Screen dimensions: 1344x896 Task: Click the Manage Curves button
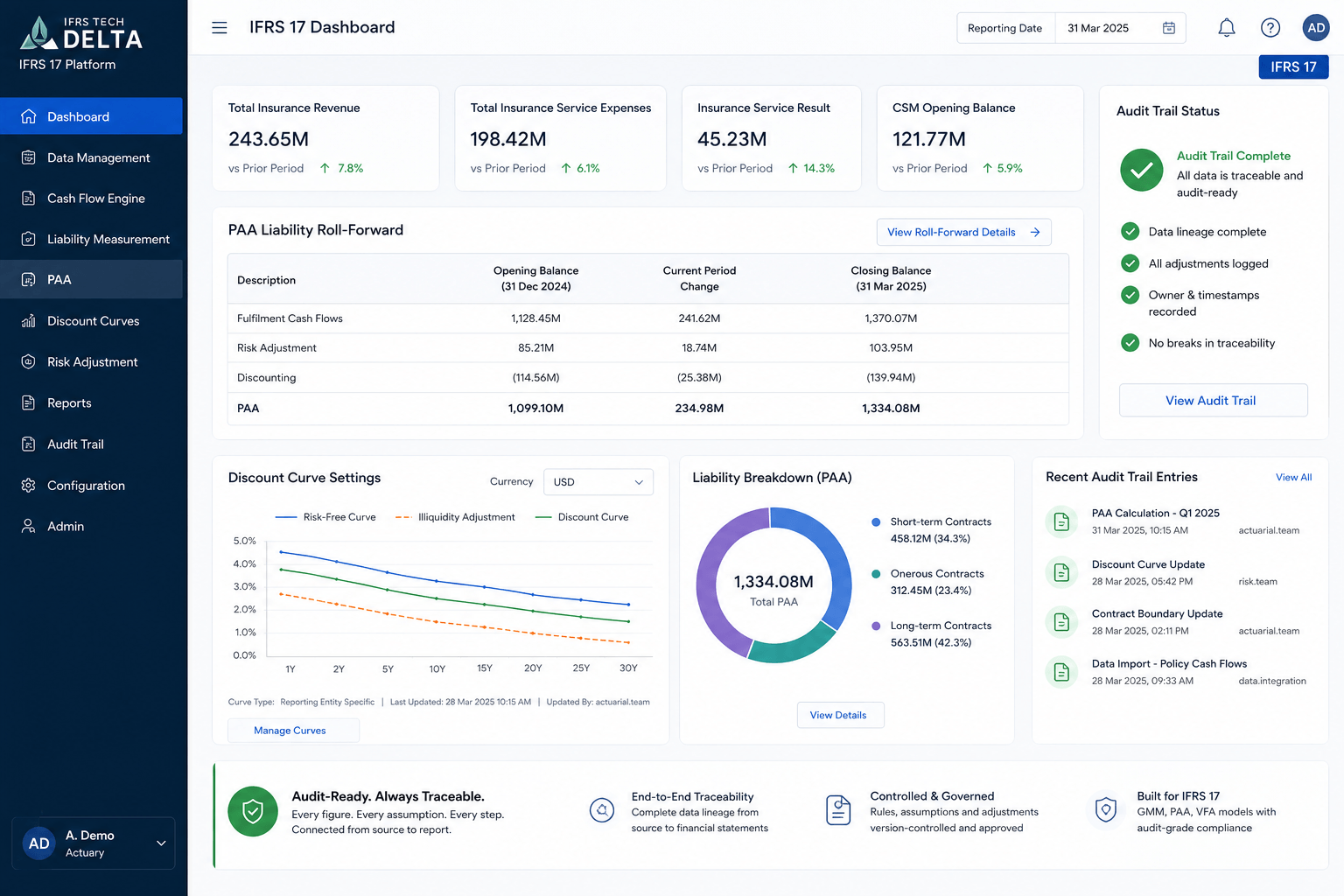click(293, 730)
